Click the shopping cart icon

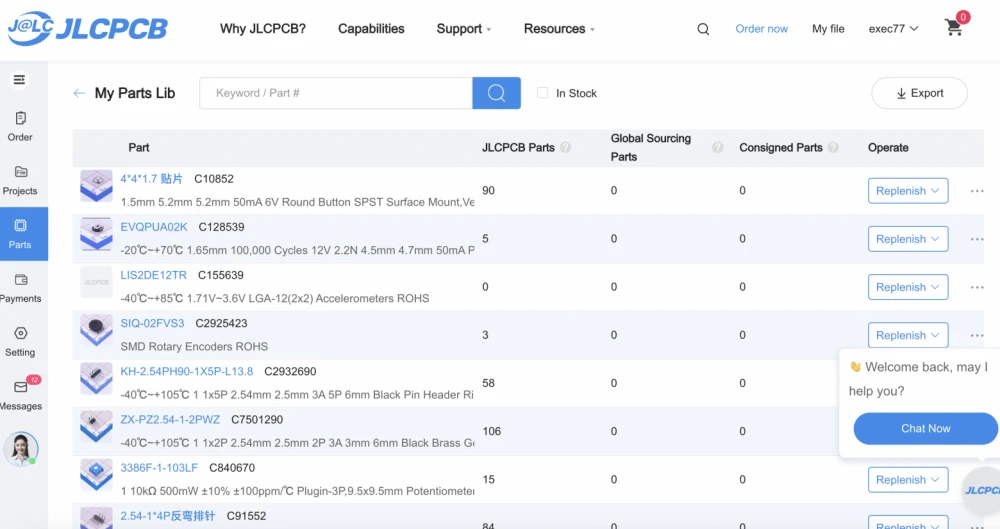click(954, 29)
